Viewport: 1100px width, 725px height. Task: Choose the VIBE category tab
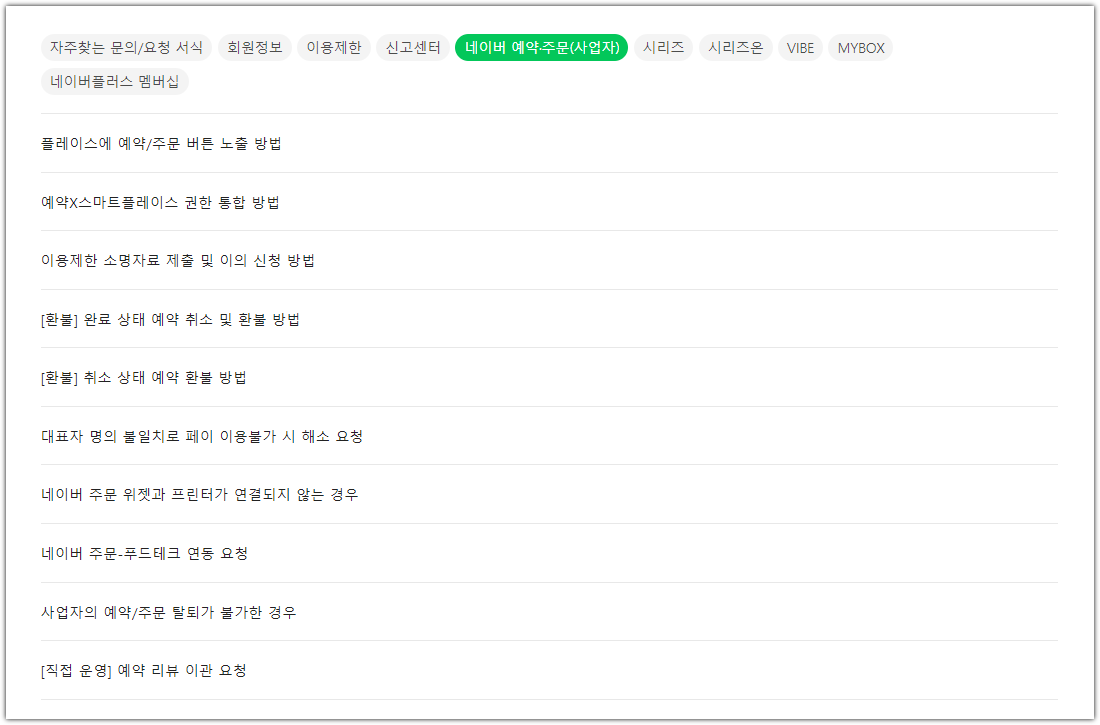tap(800, 48)
